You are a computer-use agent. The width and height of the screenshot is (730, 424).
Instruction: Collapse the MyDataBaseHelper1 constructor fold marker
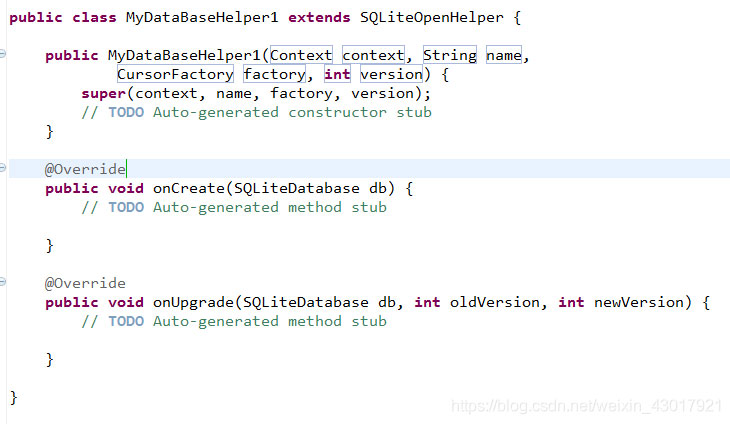coord(2,54)
